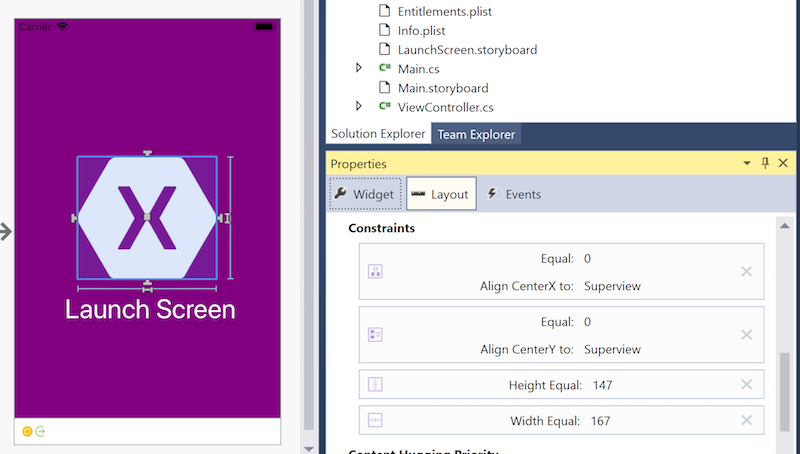The height and width of the screenshot is (454, 800).
Task: Click the Layout ruler icon
Action: (x=418, y=194)
